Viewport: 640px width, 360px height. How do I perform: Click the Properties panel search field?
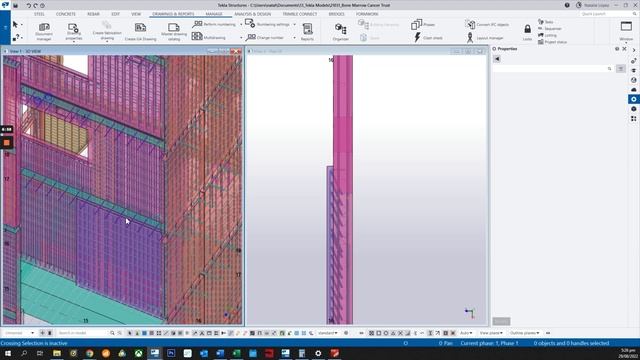coord(553,69)
